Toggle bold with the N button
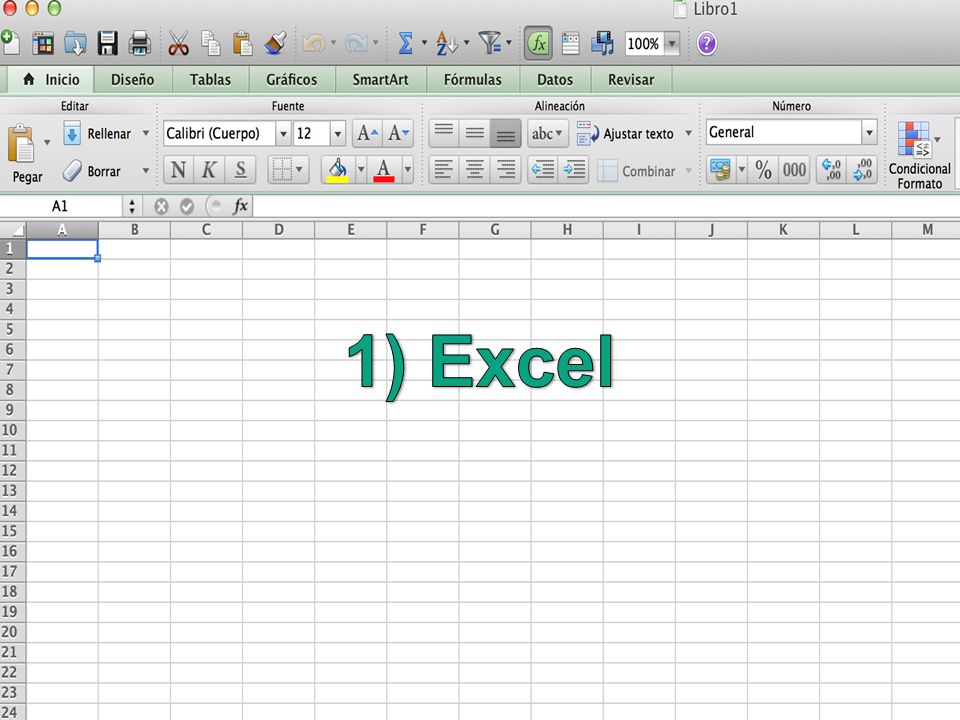Viewport: 960px width, 720px height. click(179, 170)
